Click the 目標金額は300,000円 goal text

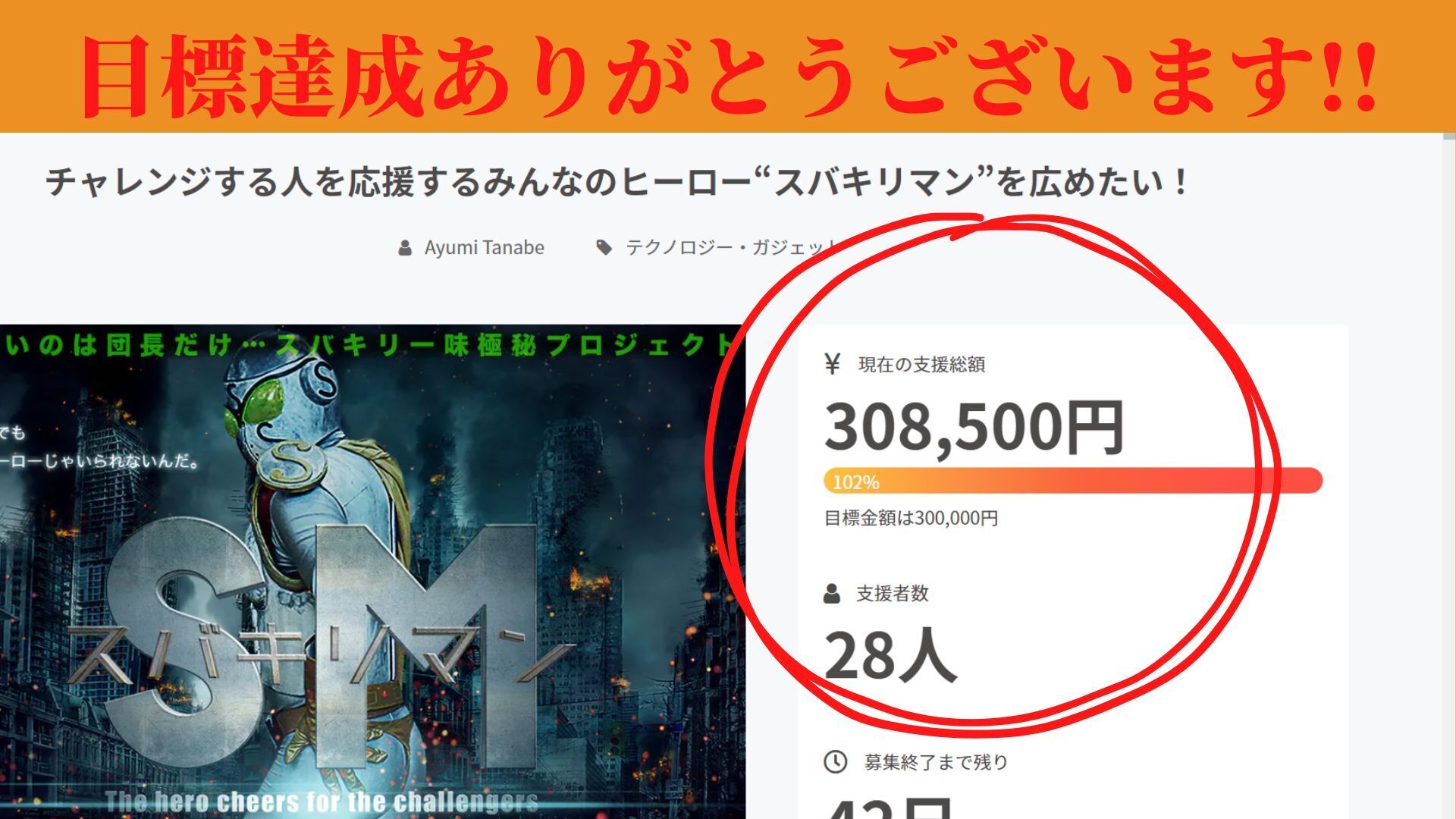(x=911, y=519)
